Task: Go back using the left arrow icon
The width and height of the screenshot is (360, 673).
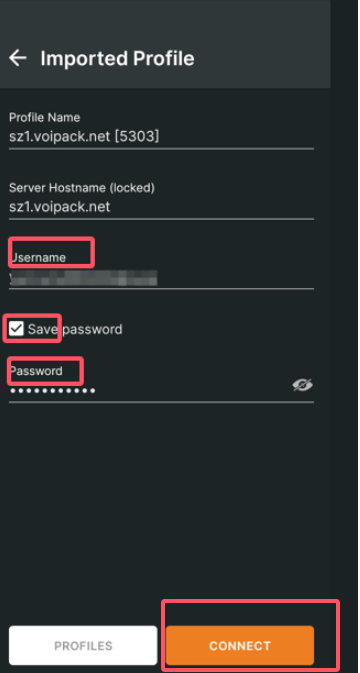Action: (18, 58)
